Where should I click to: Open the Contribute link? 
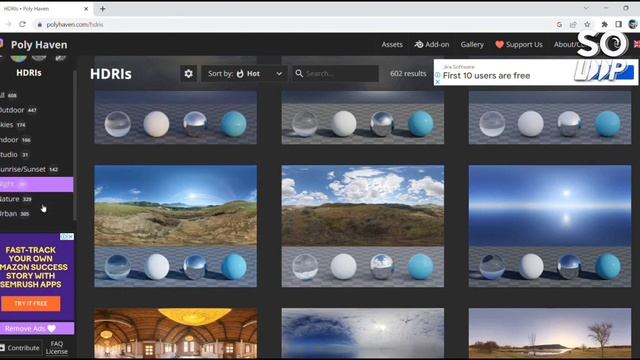tap(20, 348)
